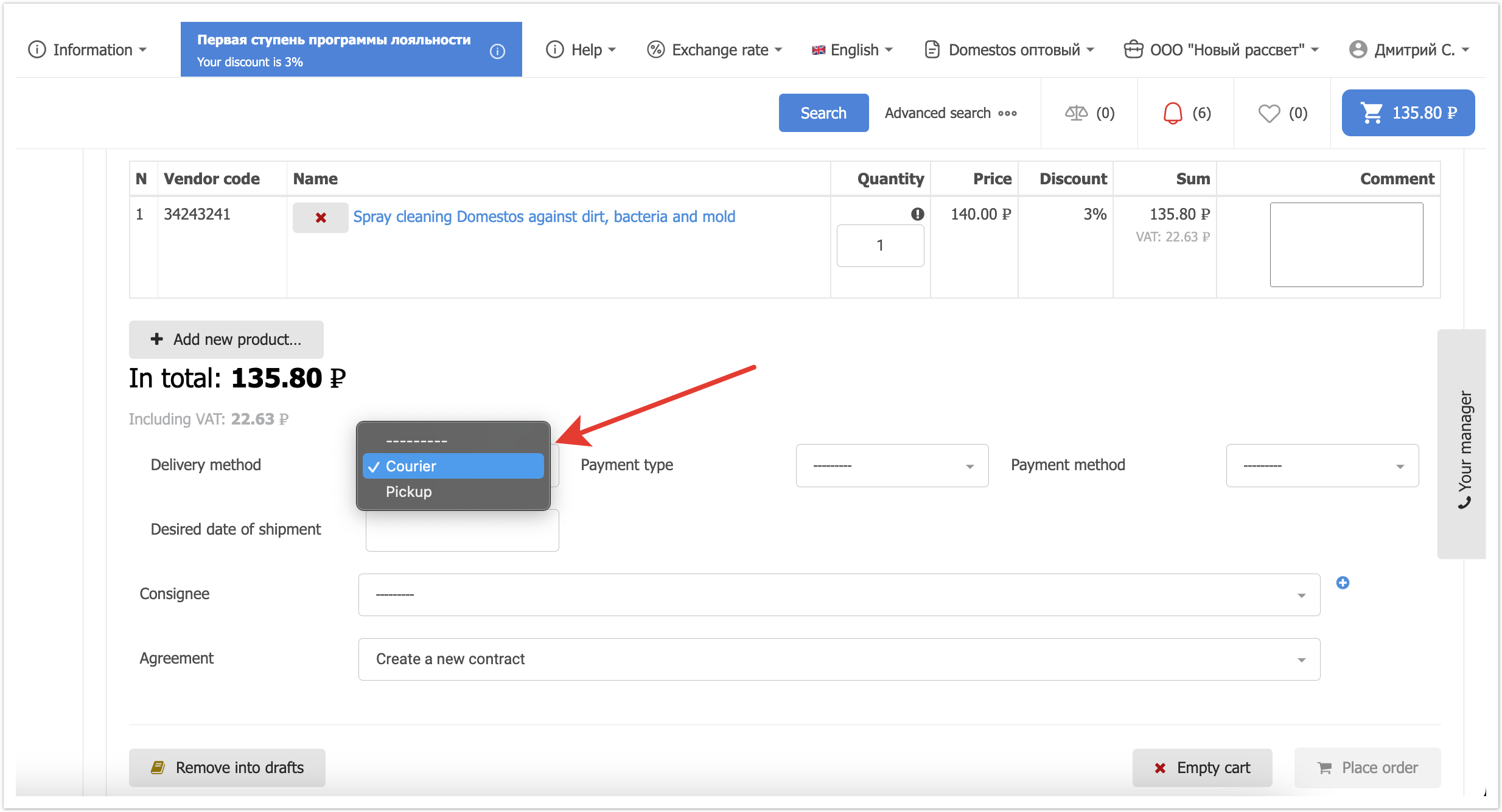Click quantity warning exclamation icon
This screenshot has height=812, width=1502.
[x=917, y=214]
